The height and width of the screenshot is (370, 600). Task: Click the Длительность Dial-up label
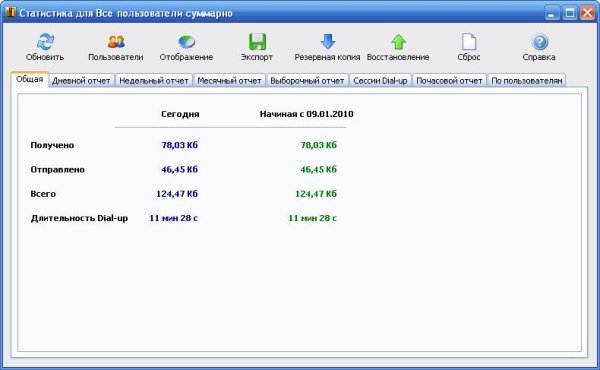tap(79, 218)
